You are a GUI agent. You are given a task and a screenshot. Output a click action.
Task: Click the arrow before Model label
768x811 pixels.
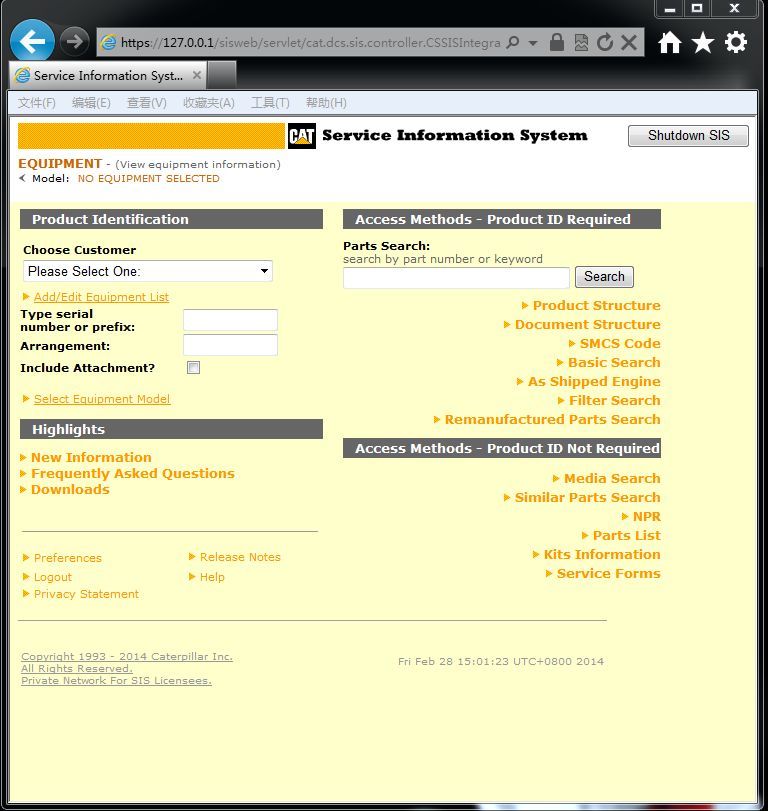coord(22,178)
